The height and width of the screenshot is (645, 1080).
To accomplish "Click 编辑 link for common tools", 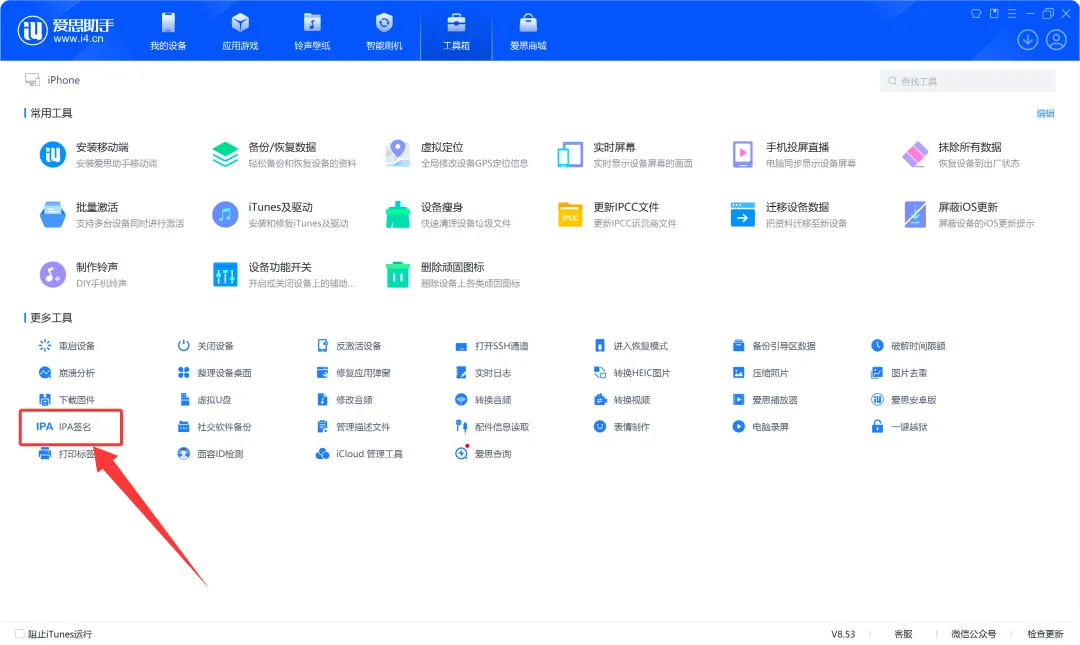I will click(x=1045, y=113).
